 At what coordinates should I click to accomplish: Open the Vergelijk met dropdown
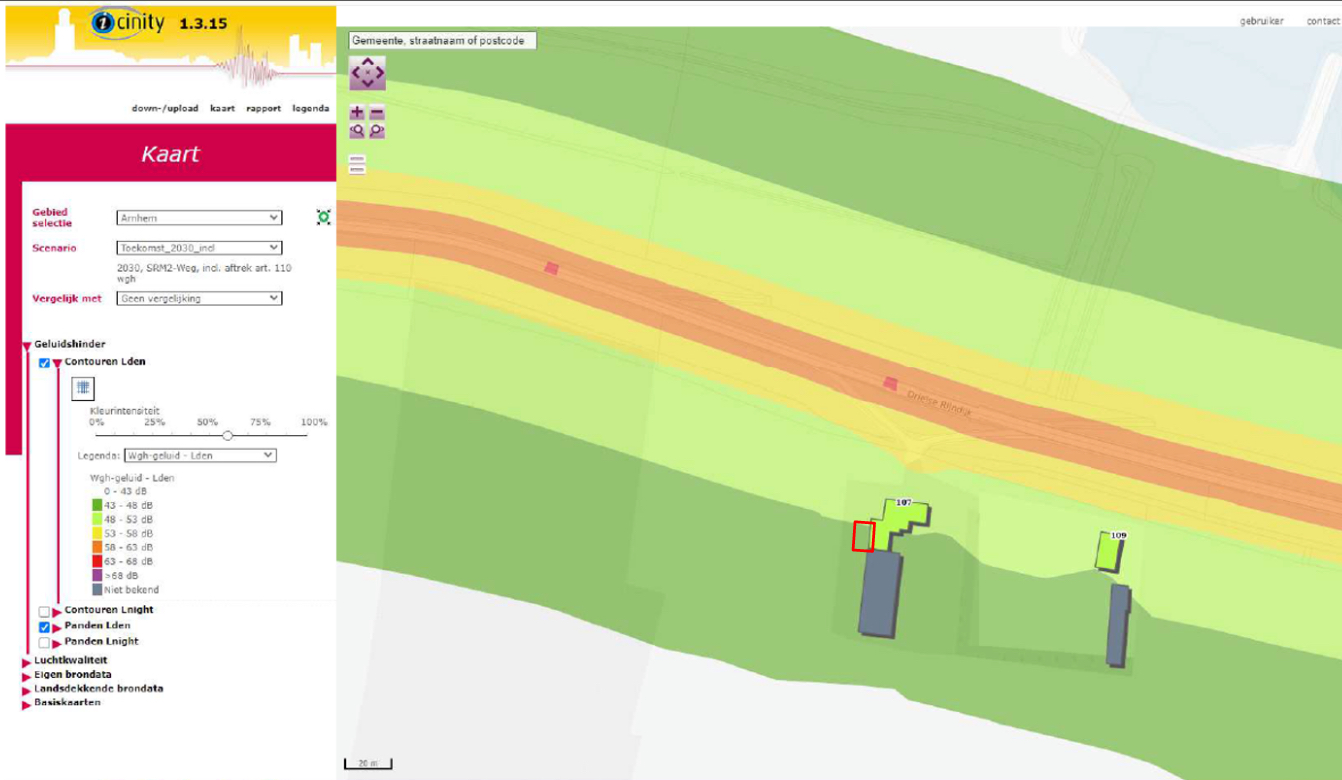coord(199,298)
